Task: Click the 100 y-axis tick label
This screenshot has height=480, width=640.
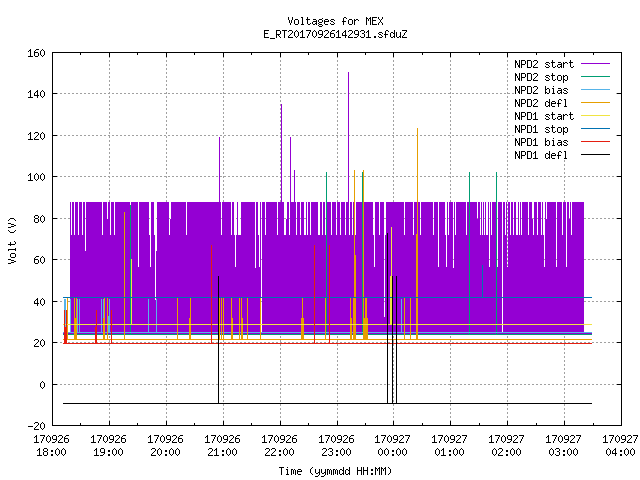Action: [x=36, y=177]
